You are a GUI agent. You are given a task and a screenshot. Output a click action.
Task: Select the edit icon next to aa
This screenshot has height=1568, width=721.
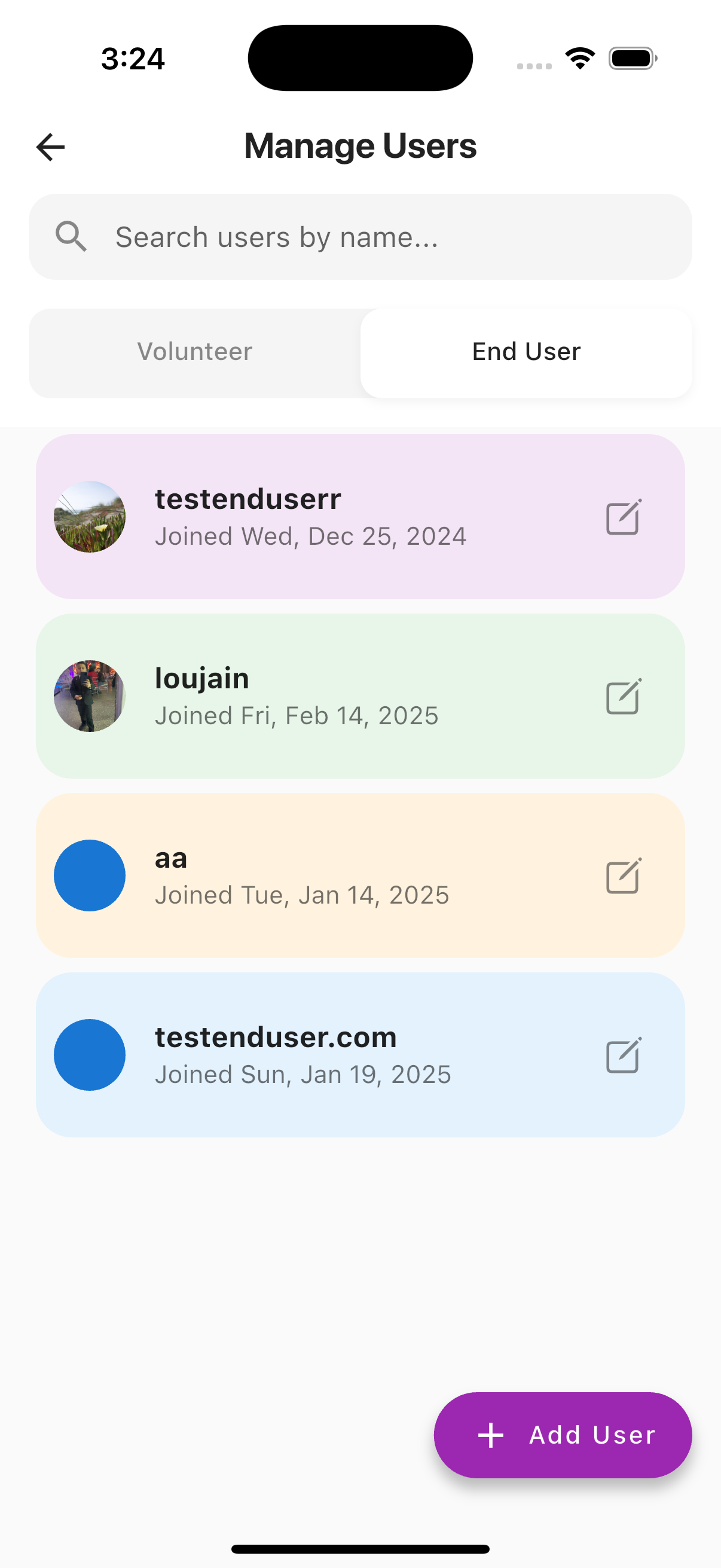tap(622, 875)
